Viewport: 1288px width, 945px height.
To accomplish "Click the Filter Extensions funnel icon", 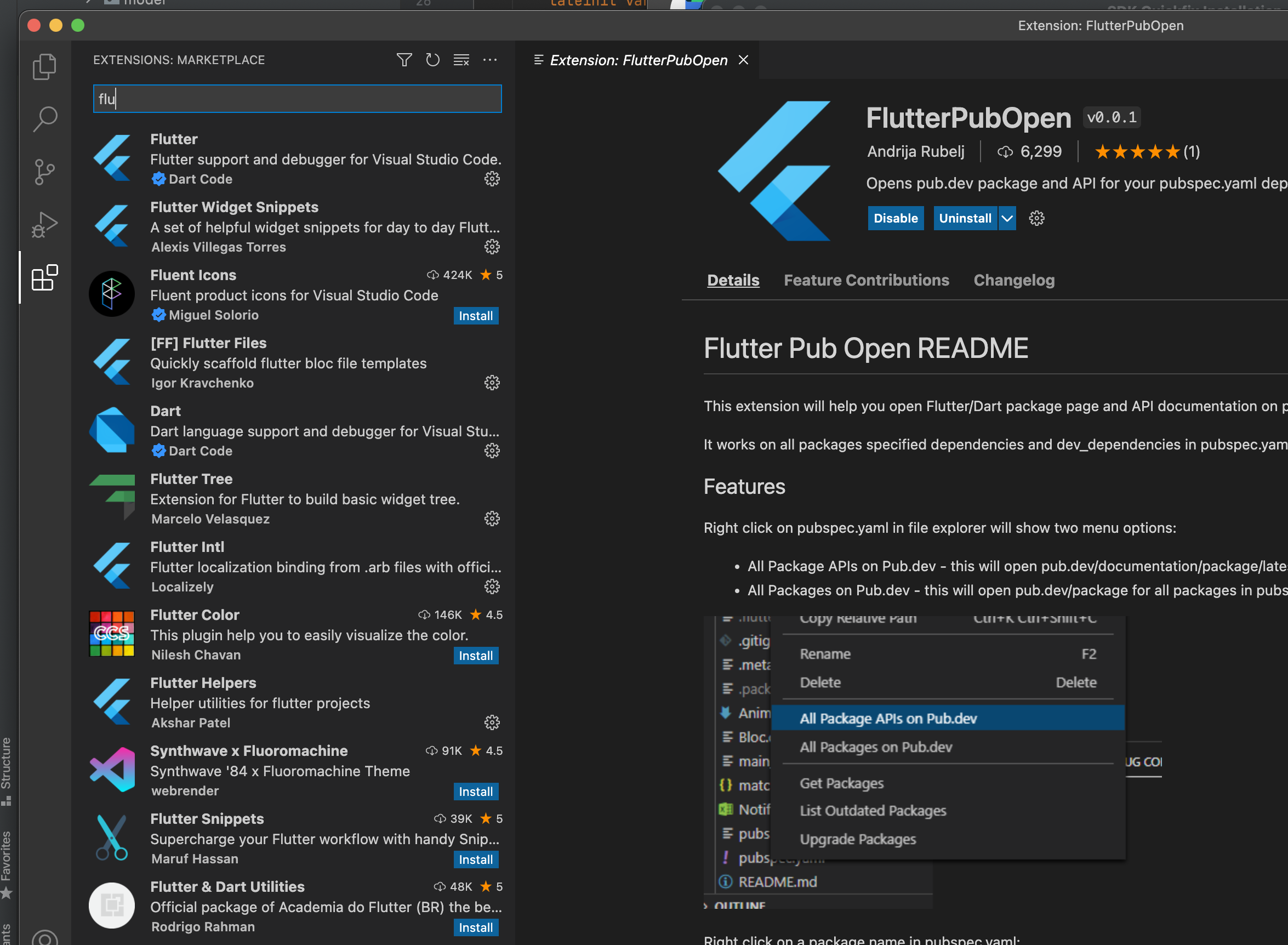I will (x=404, y=60).
